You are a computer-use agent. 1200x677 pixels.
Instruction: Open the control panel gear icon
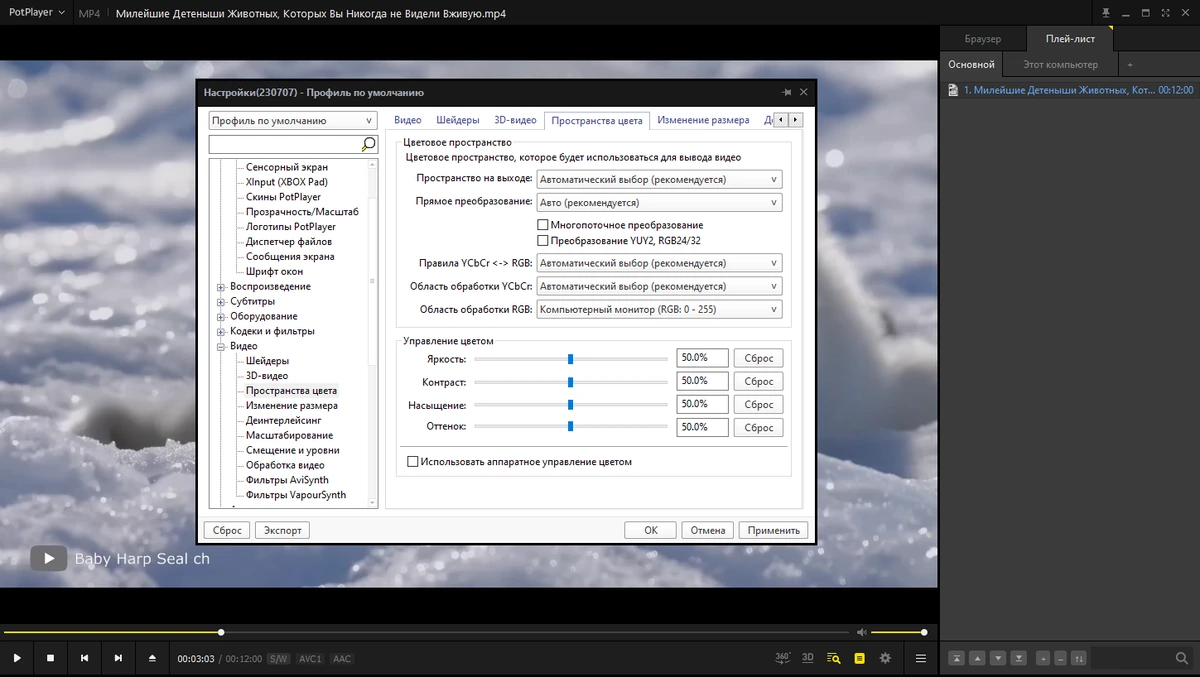885,658
